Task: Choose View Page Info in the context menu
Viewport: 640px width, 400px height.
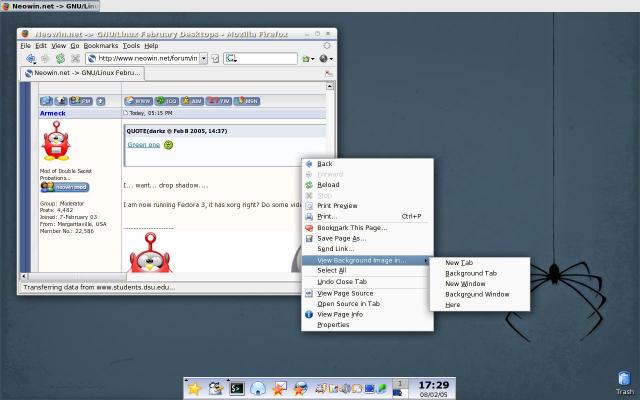Action: [367, 315]
